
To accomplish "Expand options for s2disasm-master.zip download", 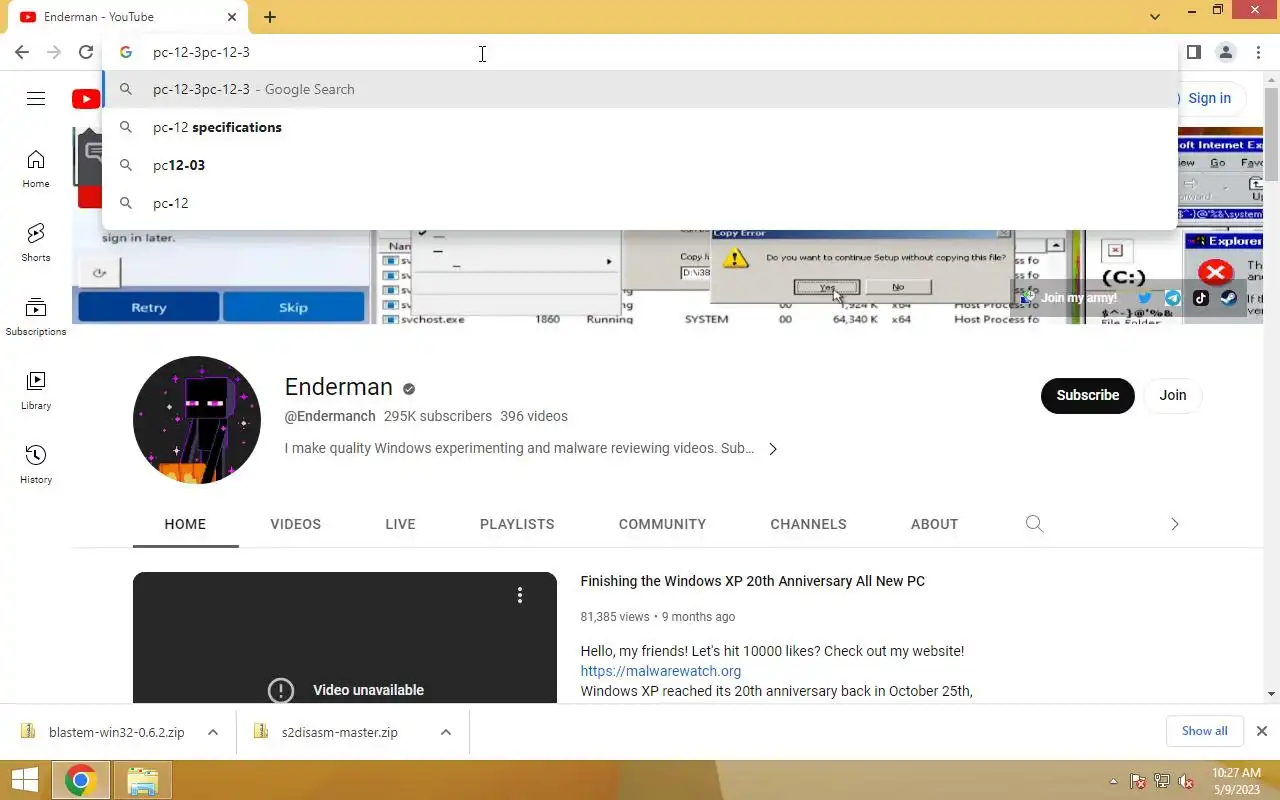I will (446, 732).
